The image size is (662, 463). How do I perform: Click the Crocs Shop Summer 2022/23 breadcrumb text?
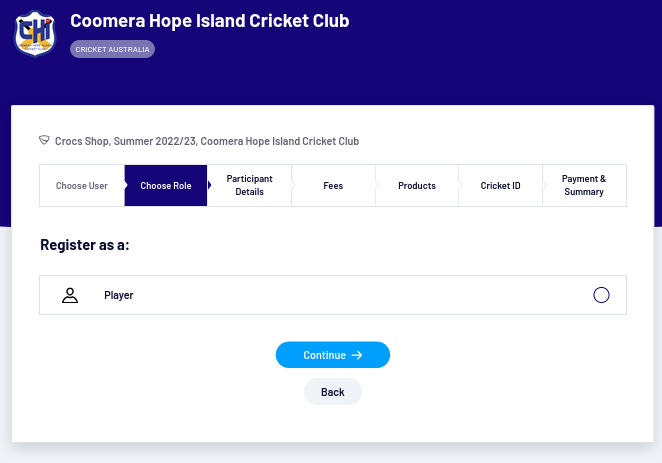point(207,141)
